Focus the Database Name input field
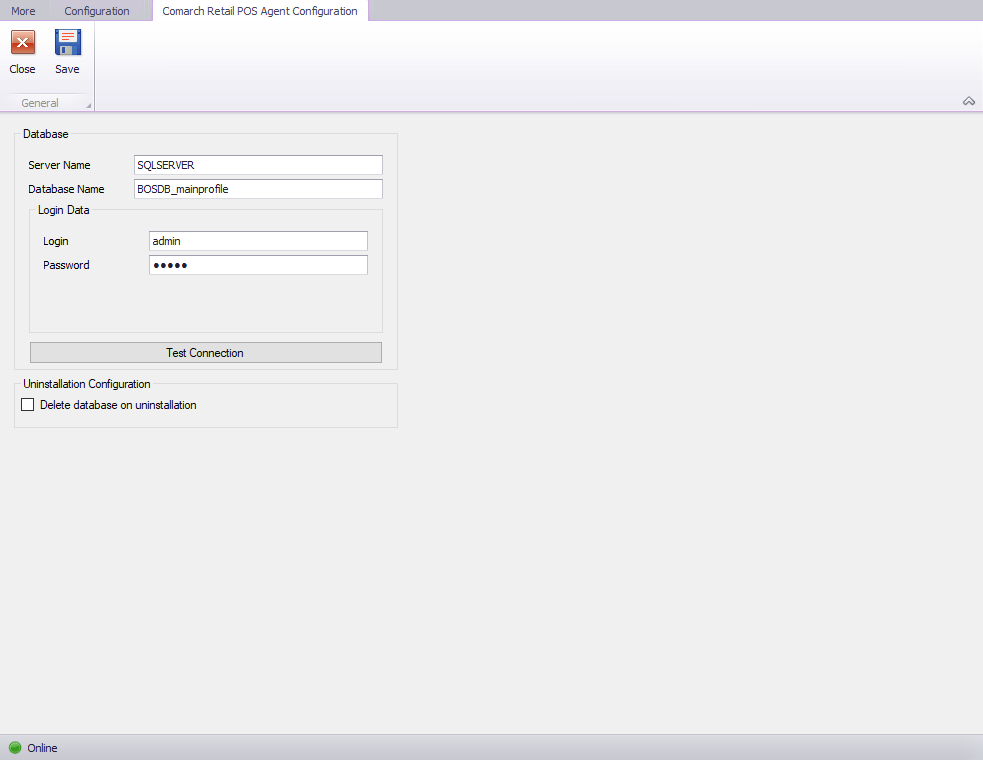This screenshot has height=760, width=983. click(x=258, y=189)
